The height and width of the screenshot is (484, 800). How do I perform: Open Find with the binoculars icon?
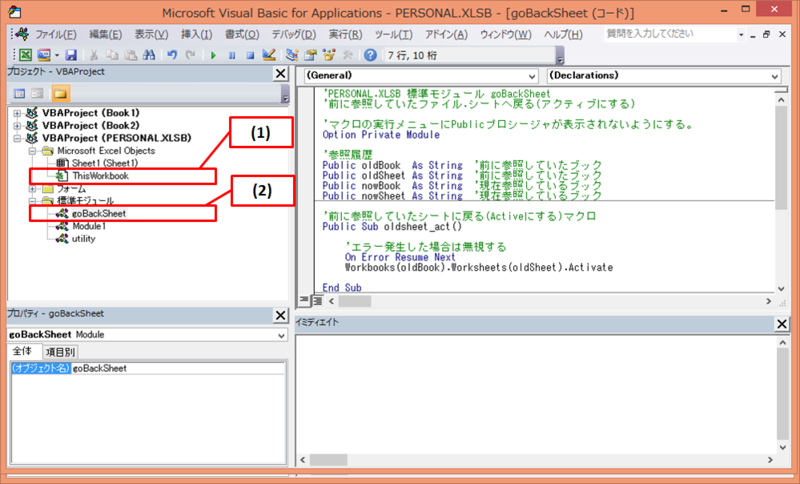click(x=149, y=55)
